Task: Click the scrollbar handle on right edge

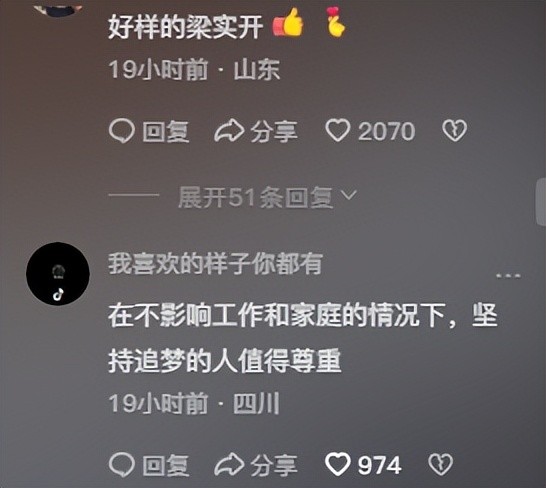Action: pyautogui.click(x=541, y=202)
